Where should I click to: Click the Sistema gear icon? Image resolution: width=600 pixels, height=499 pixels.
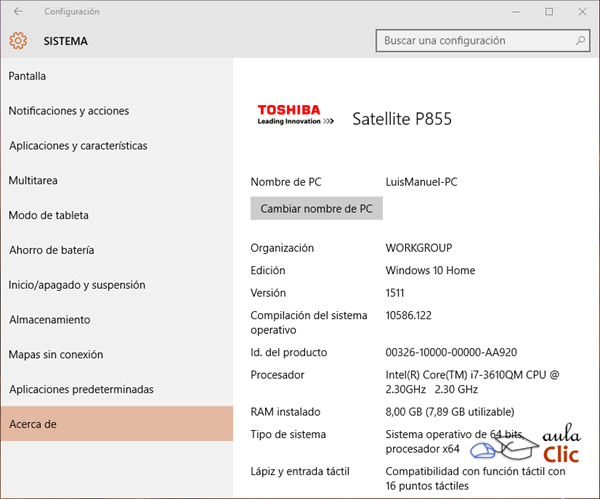(x=17, y=41)
